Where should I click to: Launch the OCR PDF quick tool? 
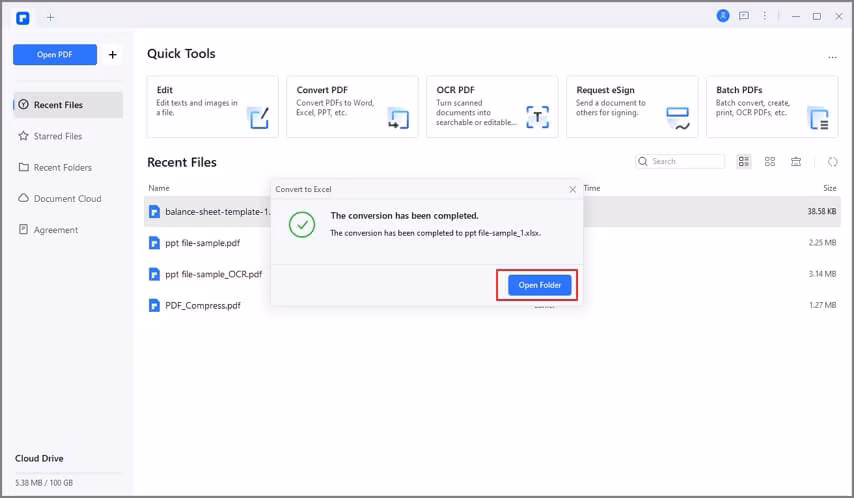(x=491, y=106)
